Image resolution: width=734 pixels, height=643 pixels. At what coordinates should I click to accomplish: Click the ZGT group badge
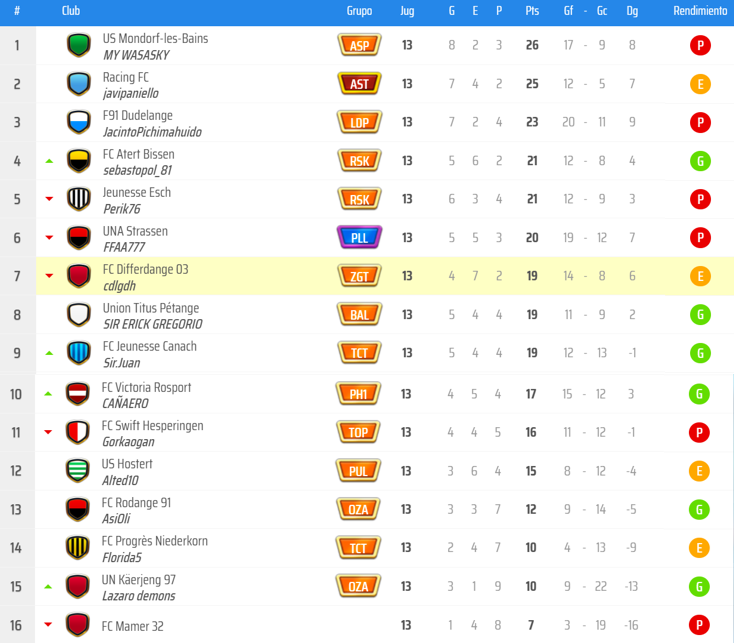point(359,276)
